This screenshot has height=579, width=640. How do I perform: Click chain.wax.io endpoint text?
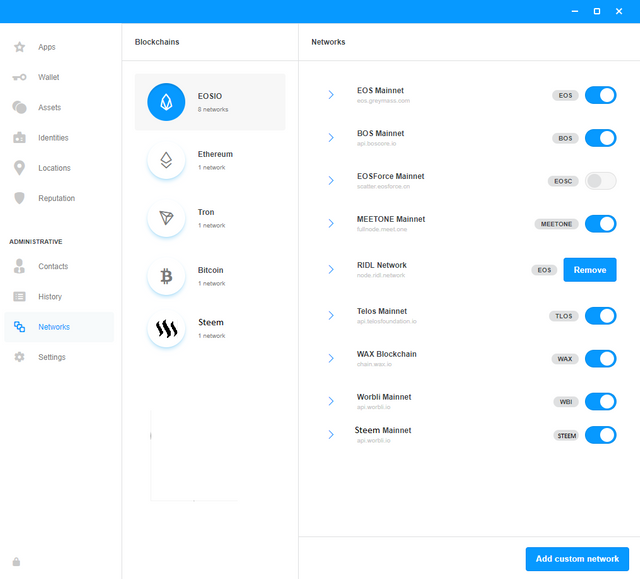click(x=374, y=364)
